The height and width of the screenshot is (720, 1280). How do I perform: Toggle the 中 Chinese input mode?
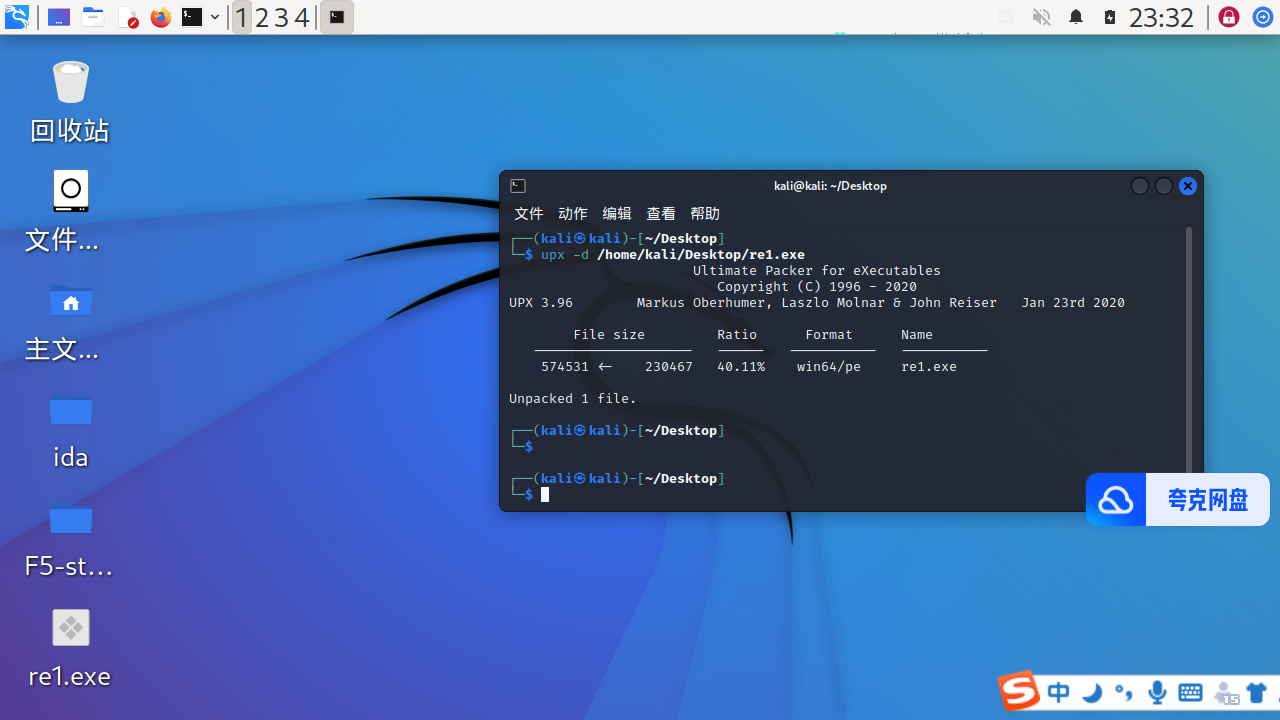tap(1059, 692)
